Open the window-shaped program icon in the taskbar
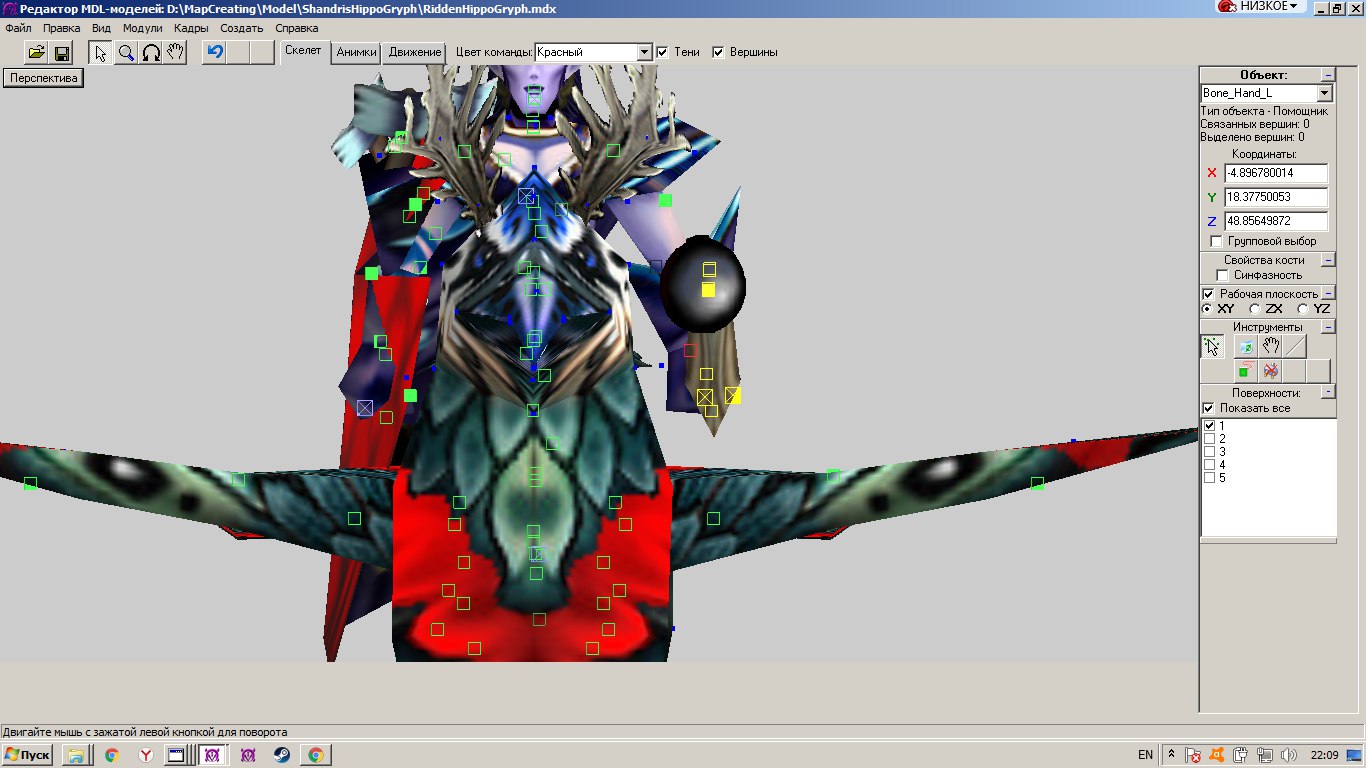1366x768 pixels. click(x=176, y=755)
